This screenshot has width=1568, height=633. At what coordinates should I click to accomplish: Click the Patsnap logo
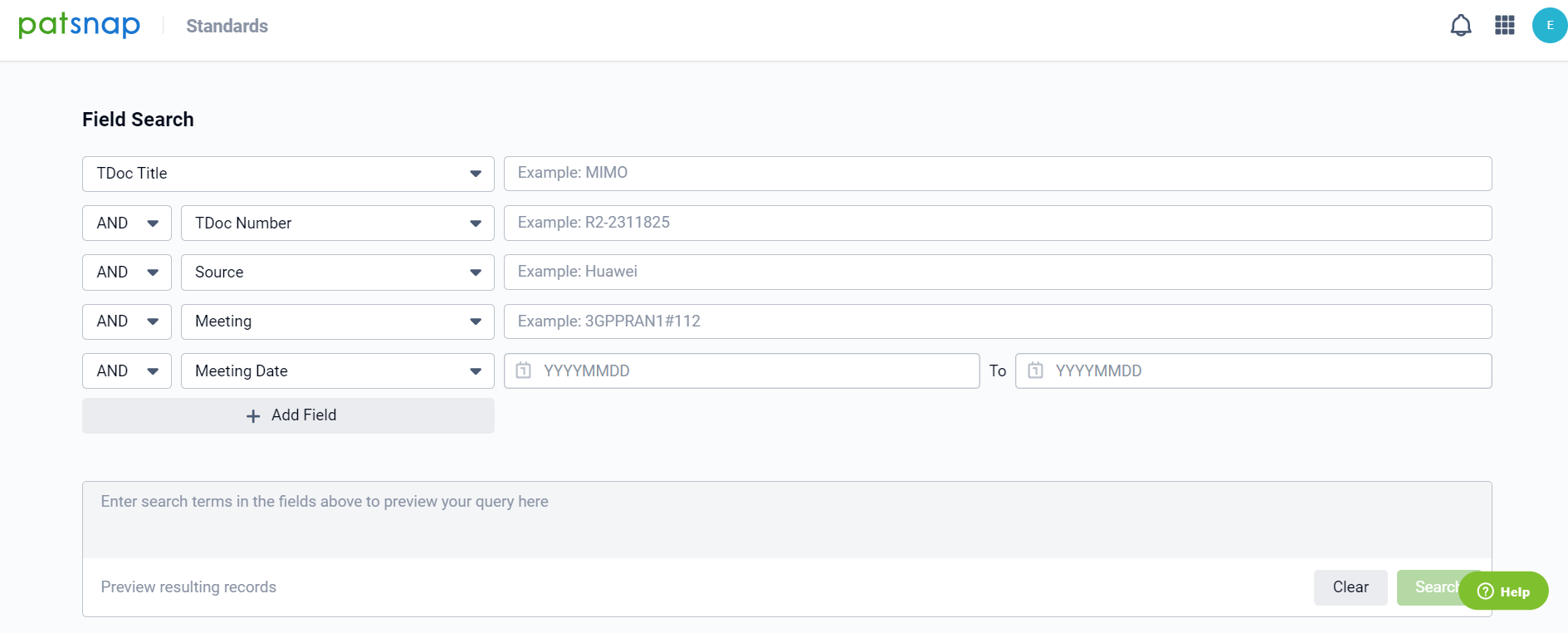pyautogui.click(x=80, y=25)
